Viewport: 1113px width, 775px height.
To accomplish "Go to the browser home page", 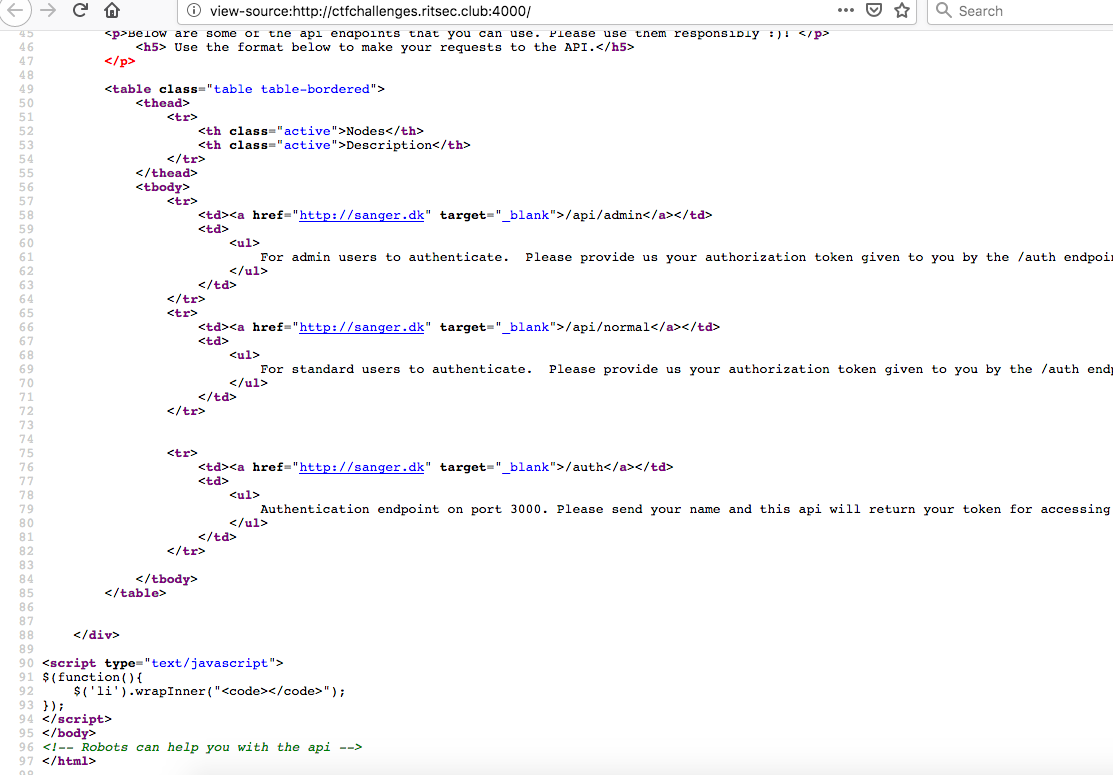I will tap(113, 11).
